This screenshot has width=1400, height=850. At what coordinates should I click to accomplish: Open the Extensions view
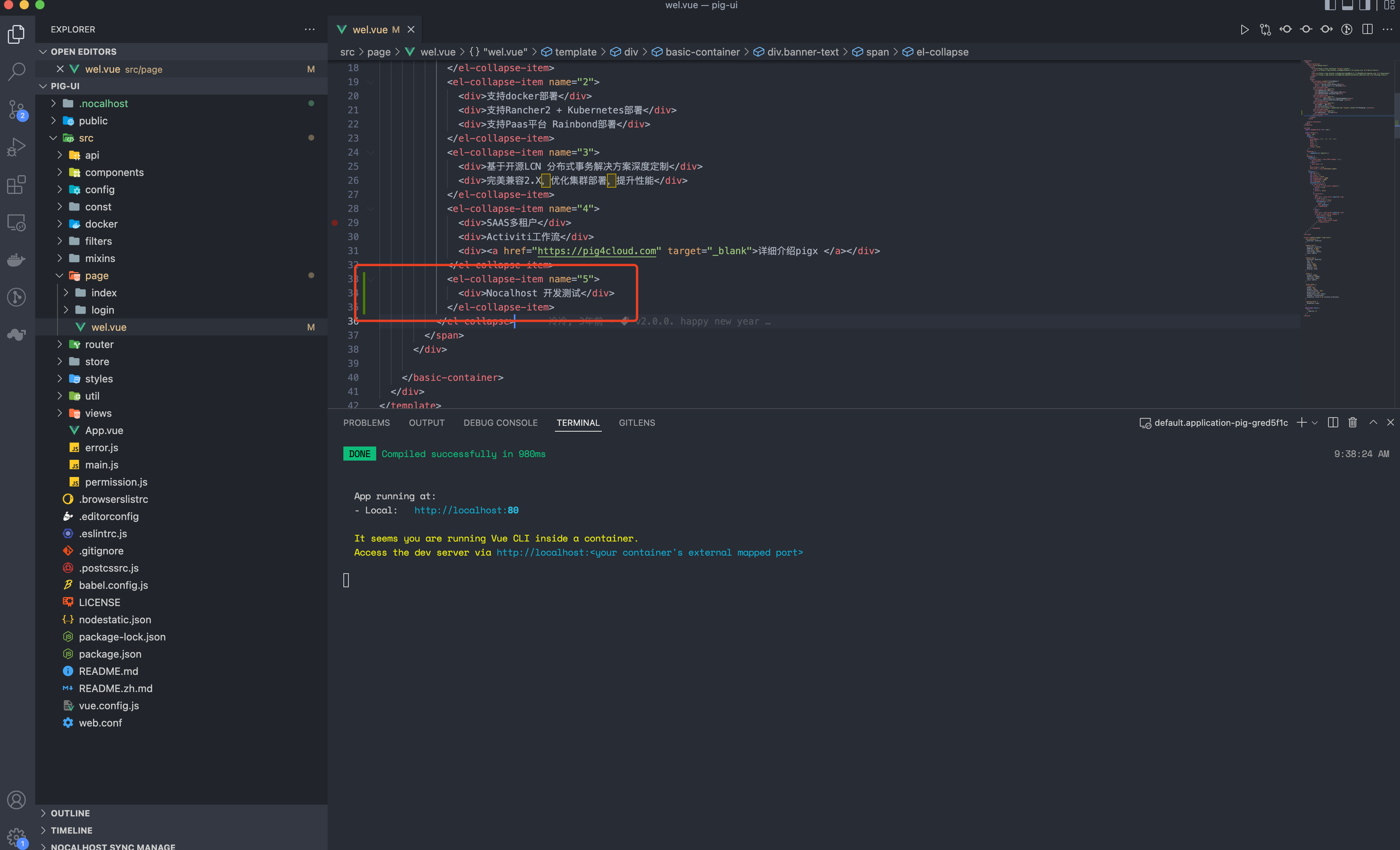pos(16,185)
